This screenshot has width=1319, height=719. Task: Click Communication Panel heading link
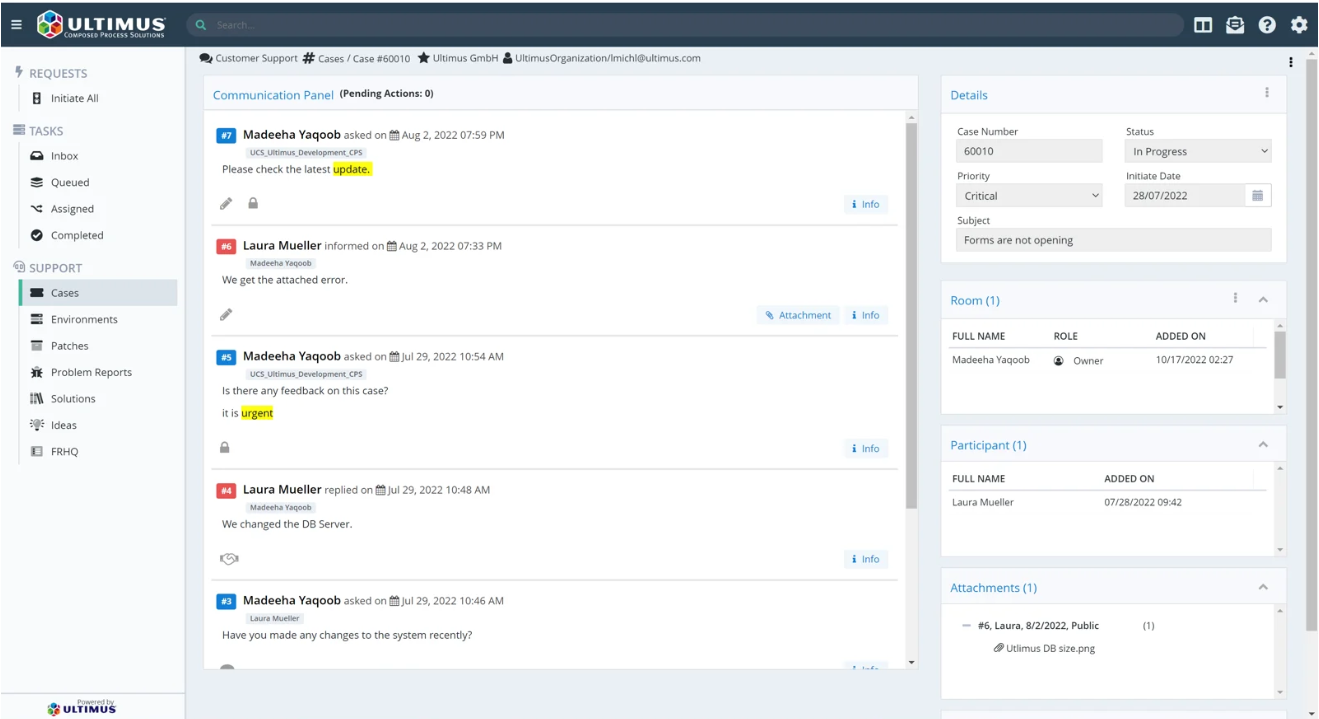point(273,95)
